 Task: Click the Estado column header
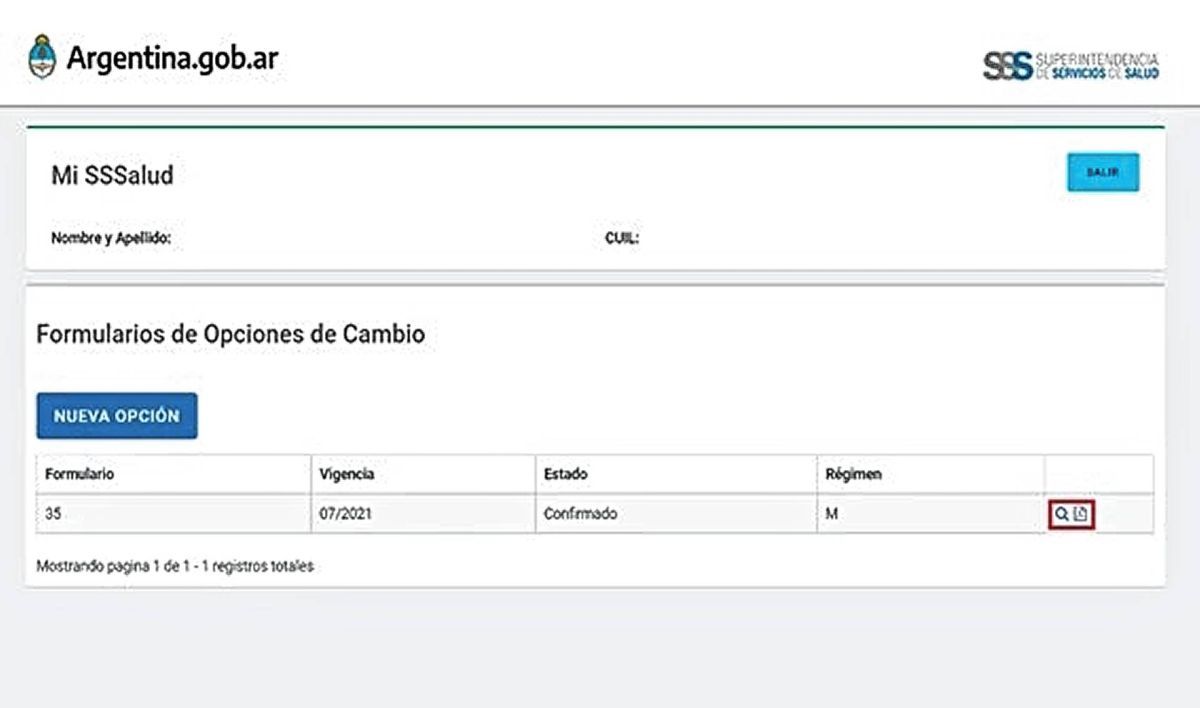565,474
